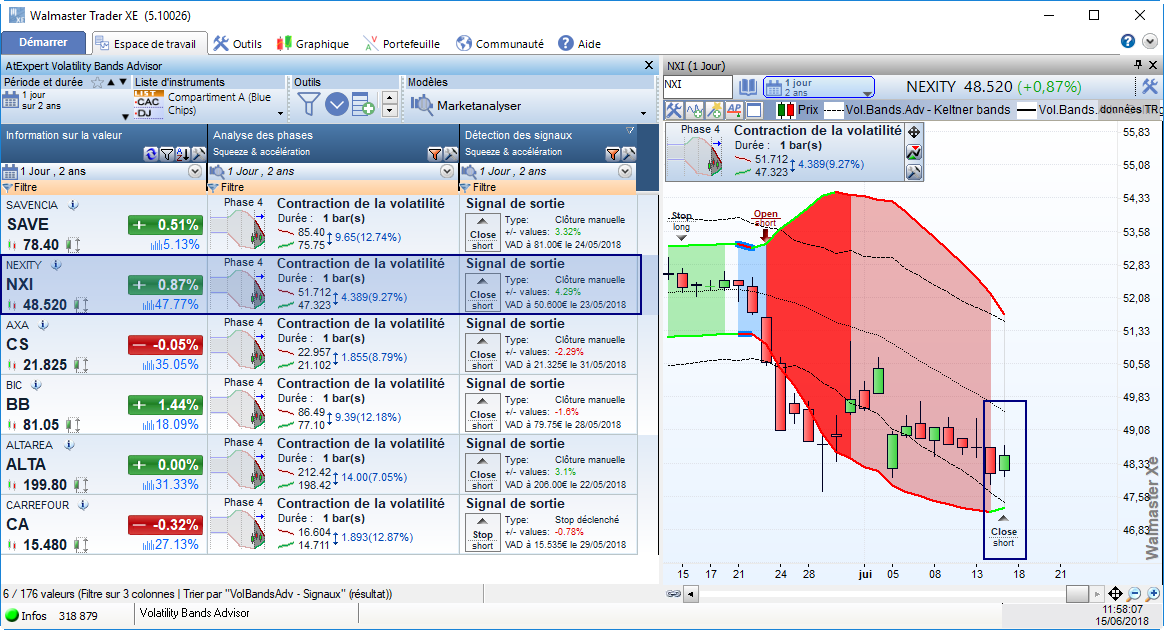Click the hammer settings icon in Détection des signaux

click(x=629, y=154)
